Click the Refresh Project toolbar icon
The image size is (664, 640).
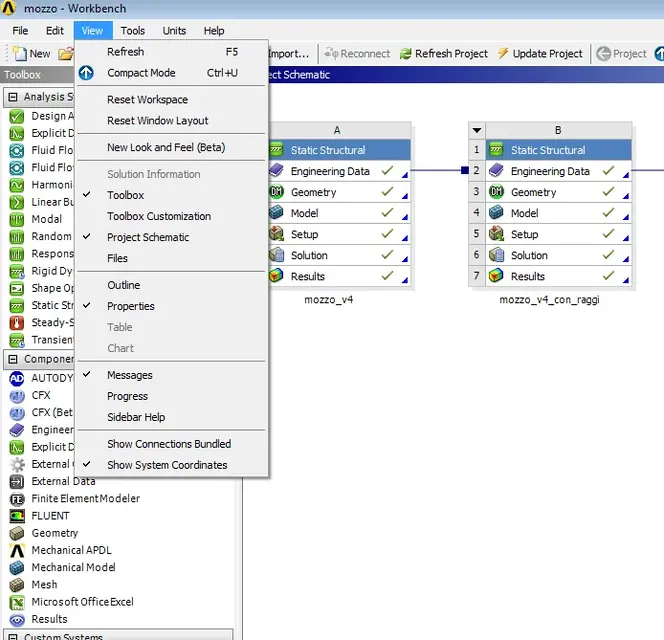(x=406, y=54)
